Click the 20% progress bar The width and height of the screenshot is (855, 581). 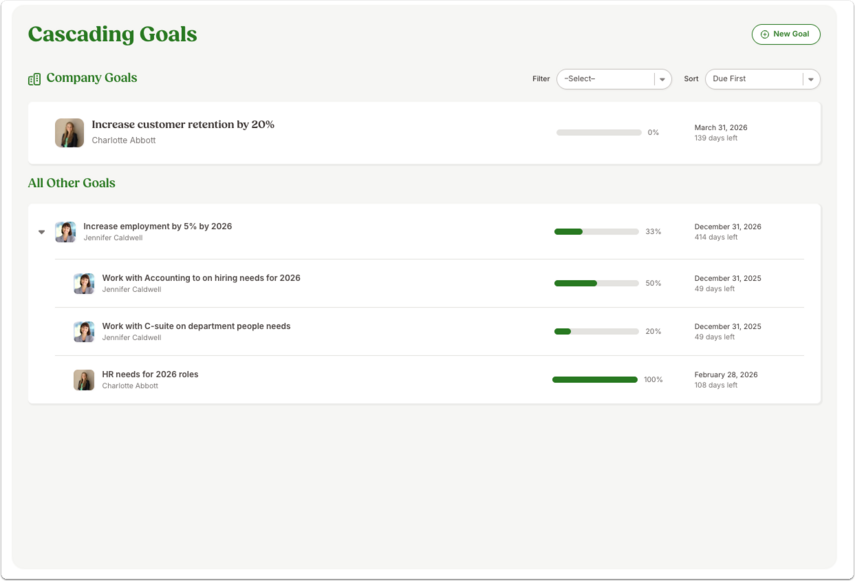pos(597,331)
